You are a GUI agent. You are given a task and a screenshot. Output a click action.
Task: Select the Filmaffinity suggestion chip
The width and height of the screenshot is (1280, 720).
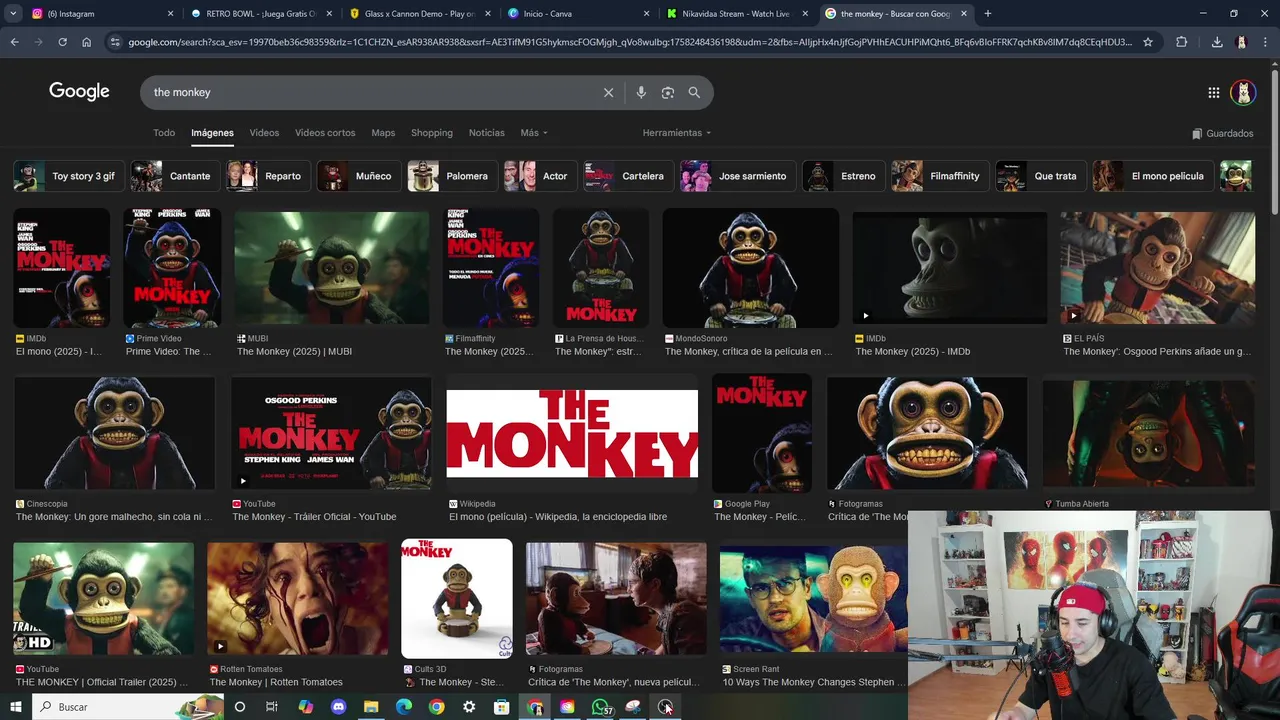940,176
